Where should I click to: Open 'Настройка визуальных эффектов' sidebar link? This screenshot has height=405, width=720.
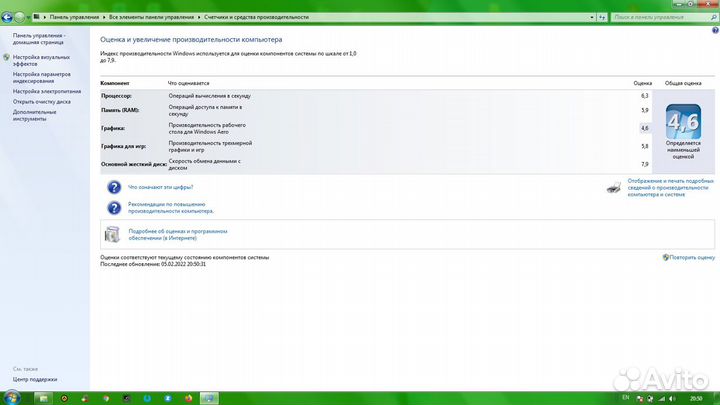click(x=41, y=61)
